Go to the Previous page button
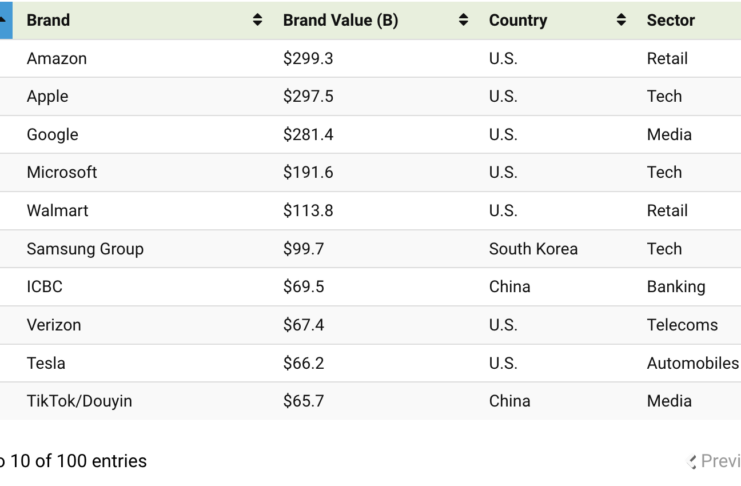This screenshot has height=486, width=741. click(x=716, y=461)
